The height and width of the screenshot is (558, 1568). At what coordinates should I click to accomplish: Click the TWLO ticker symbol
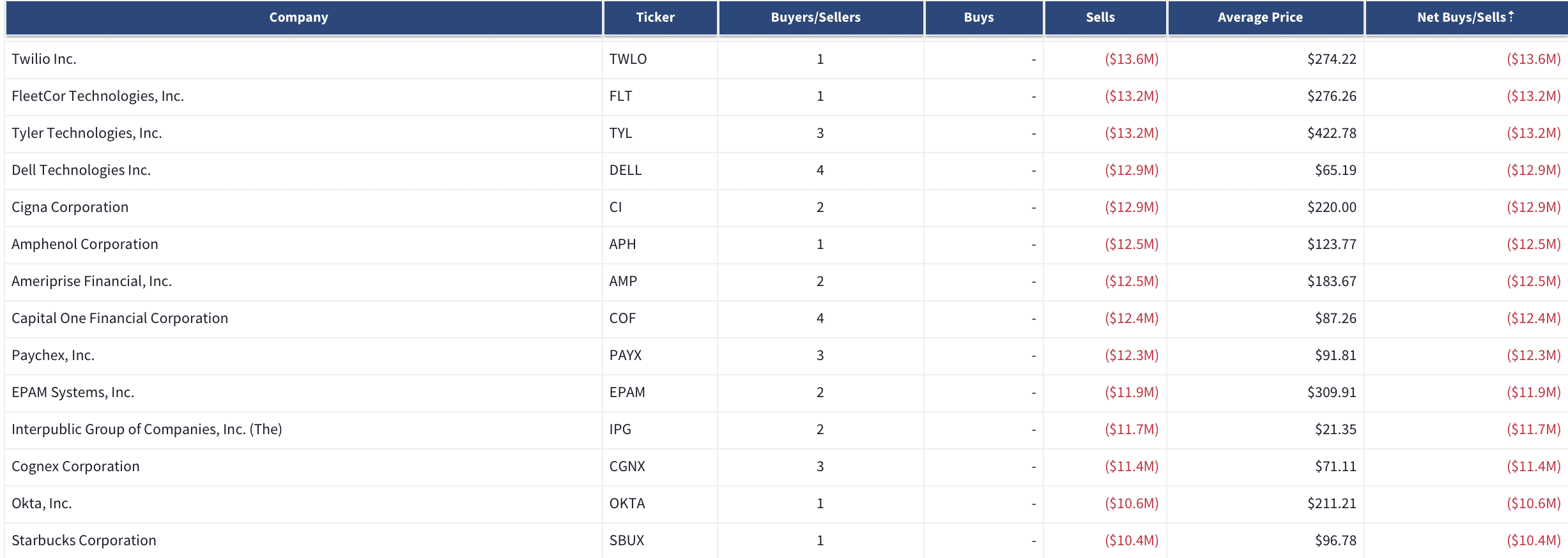(628, 59)
